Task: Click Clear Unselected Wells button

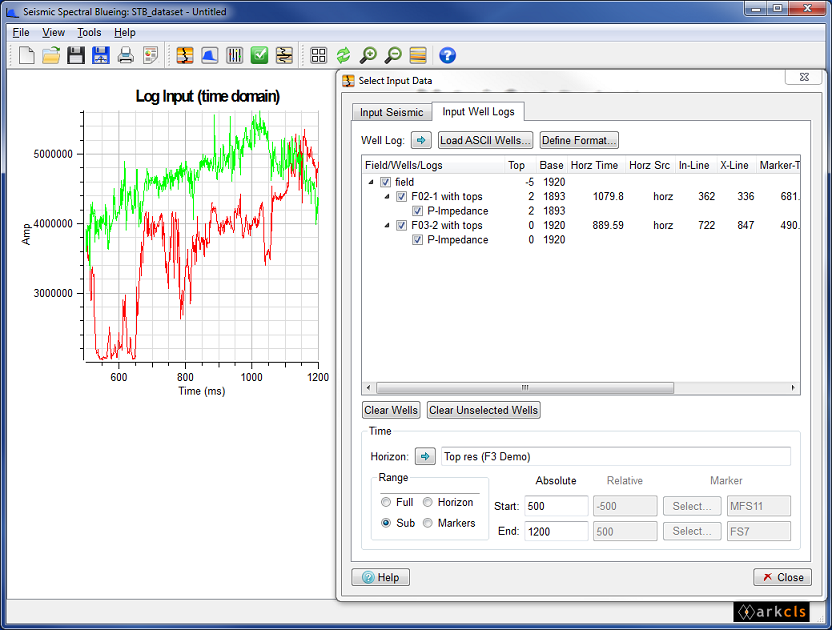Action: coord(483,410)
